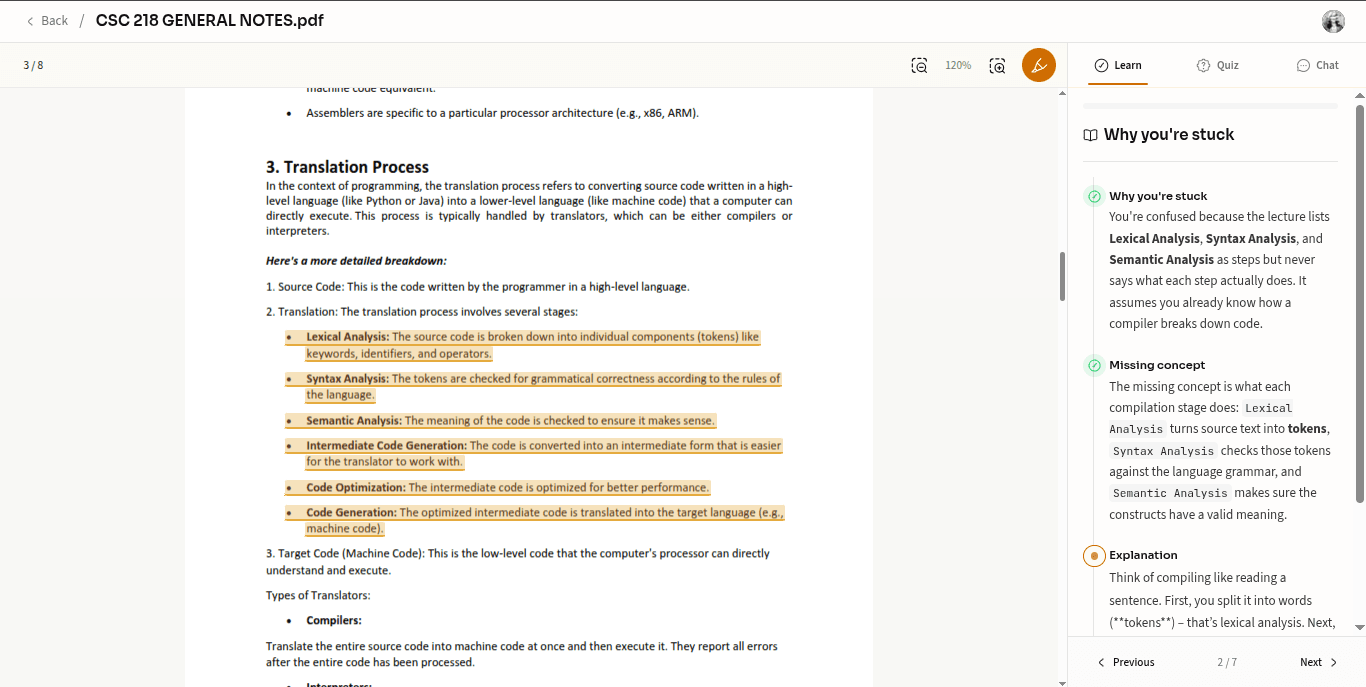Click the highlighted 'Code Generation:' bullet
The width and height of the screenshot is (1366, 687).
point(534,520)
